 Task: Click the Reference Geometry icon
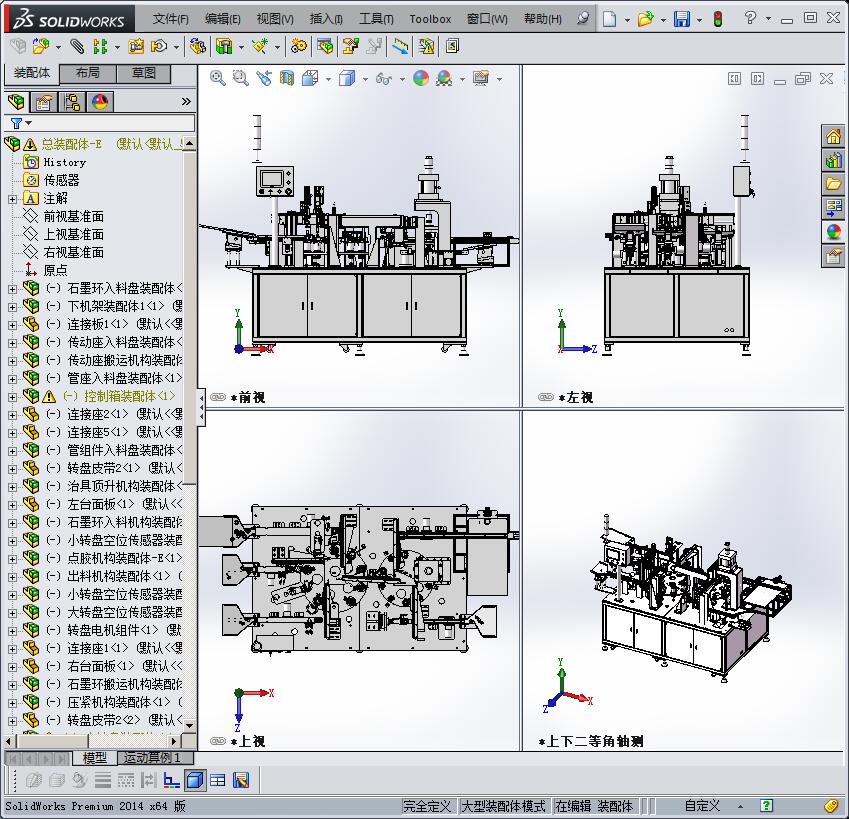[260, 47]
